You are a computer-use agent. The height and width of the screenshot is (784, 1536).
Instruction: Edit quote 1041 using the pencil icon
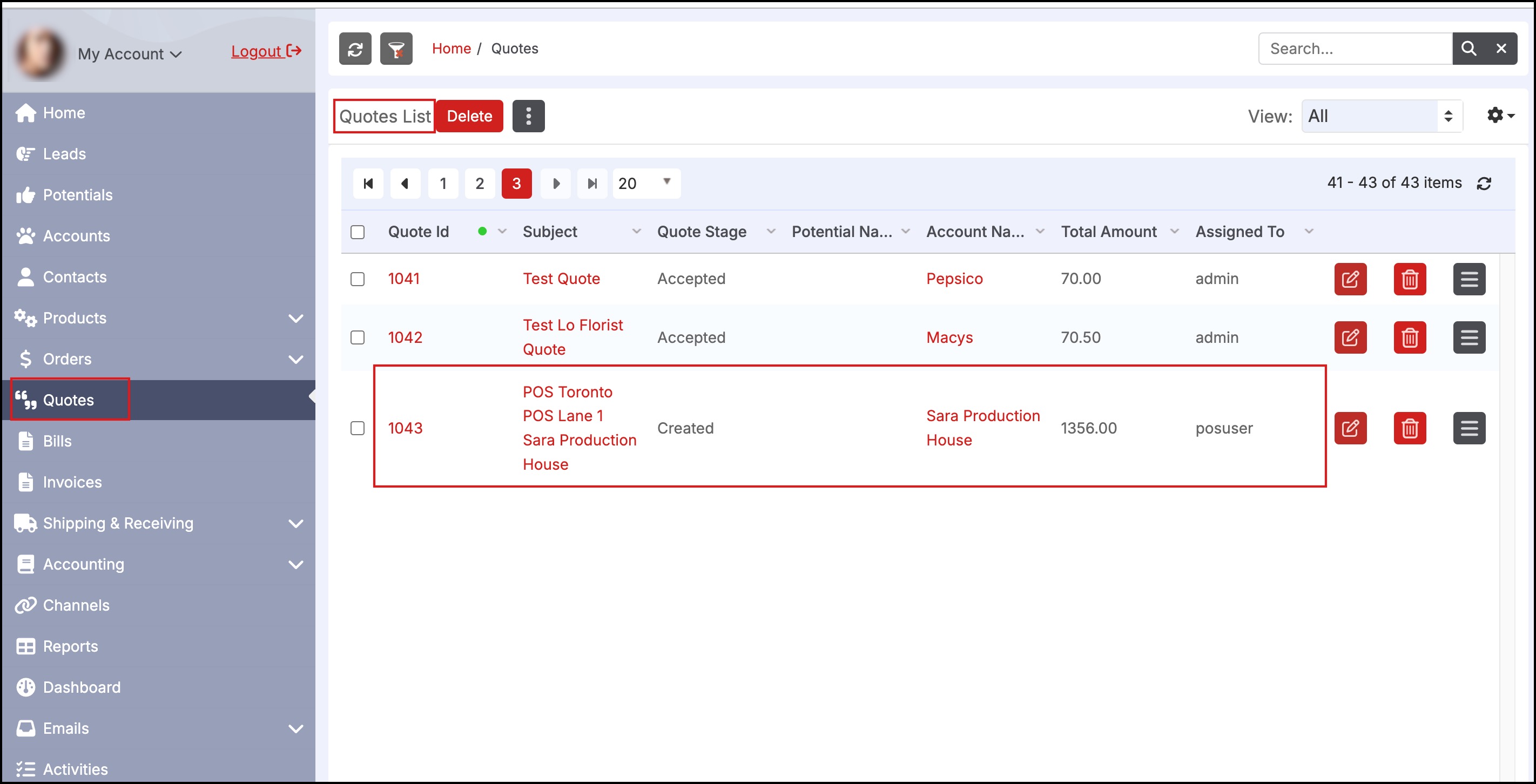(x=1351, y=279)
